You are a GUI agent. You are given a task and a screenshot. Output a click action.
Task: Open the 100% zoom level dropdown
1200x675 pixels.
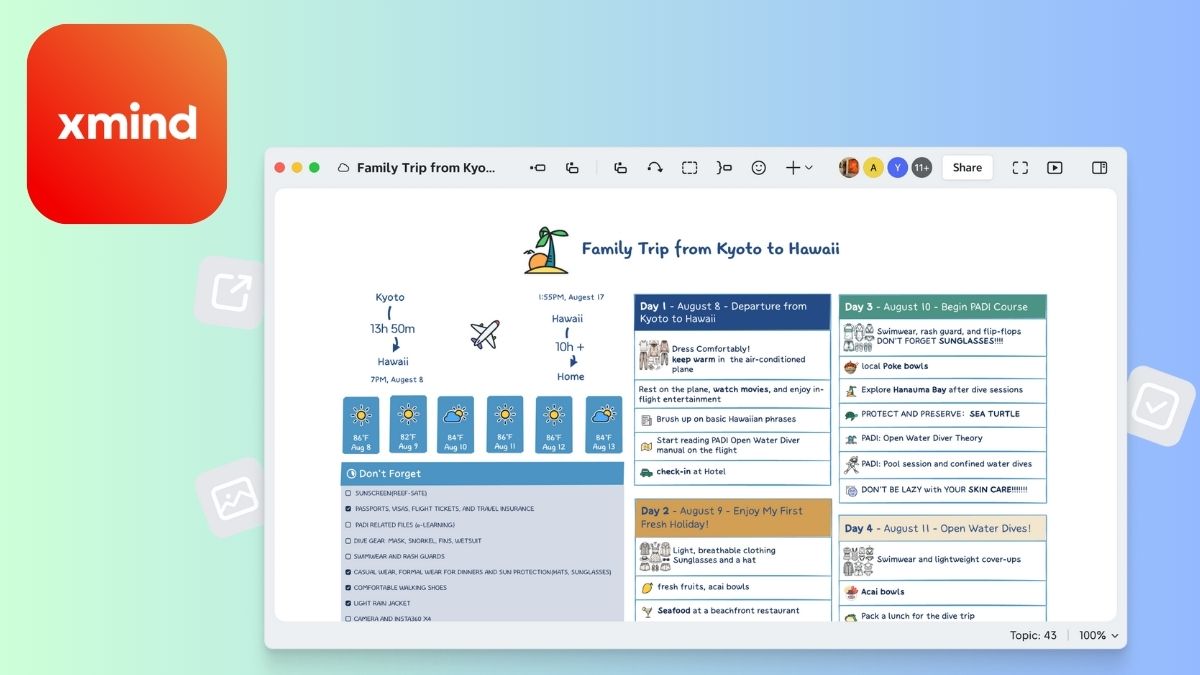(1099, 635)
